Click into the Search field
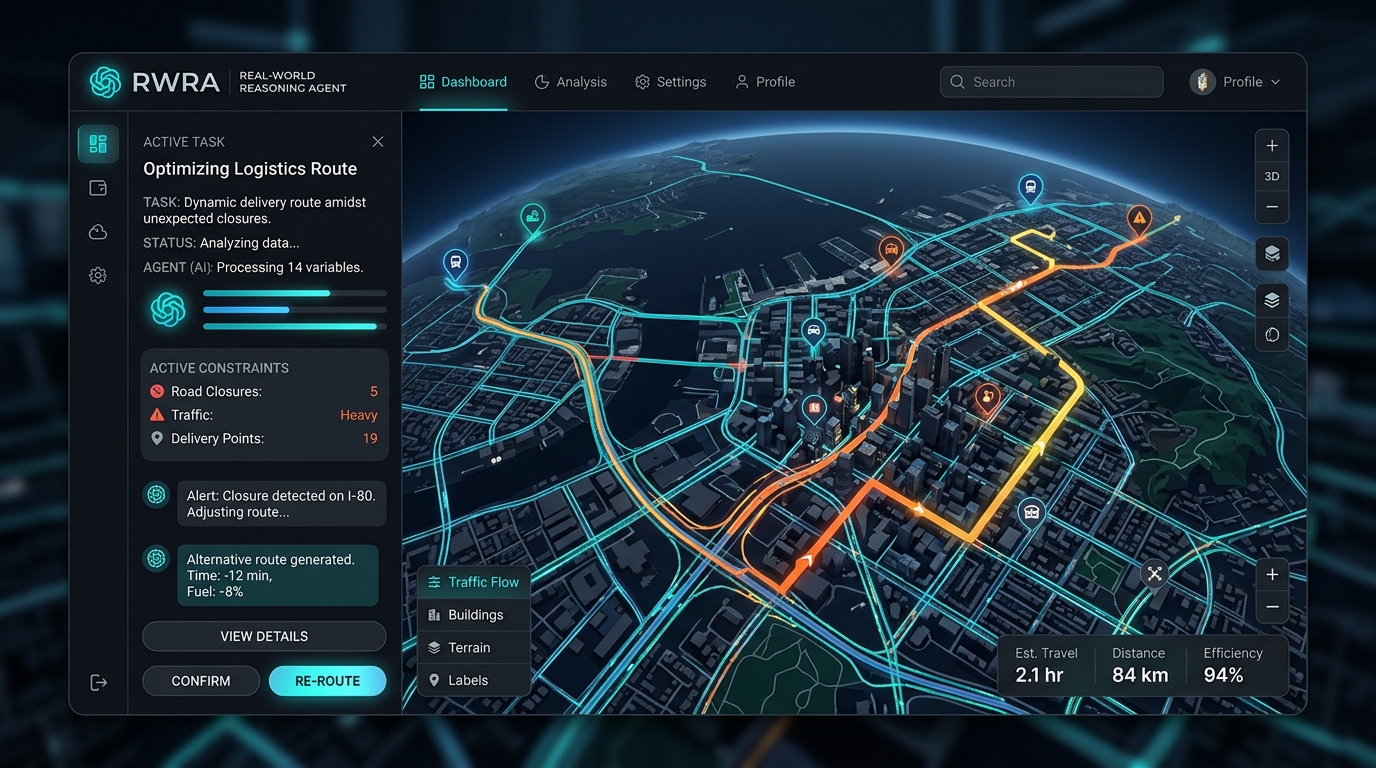Image resolution: width=1376 pixels, height=768 pixels. [1051, 82]
